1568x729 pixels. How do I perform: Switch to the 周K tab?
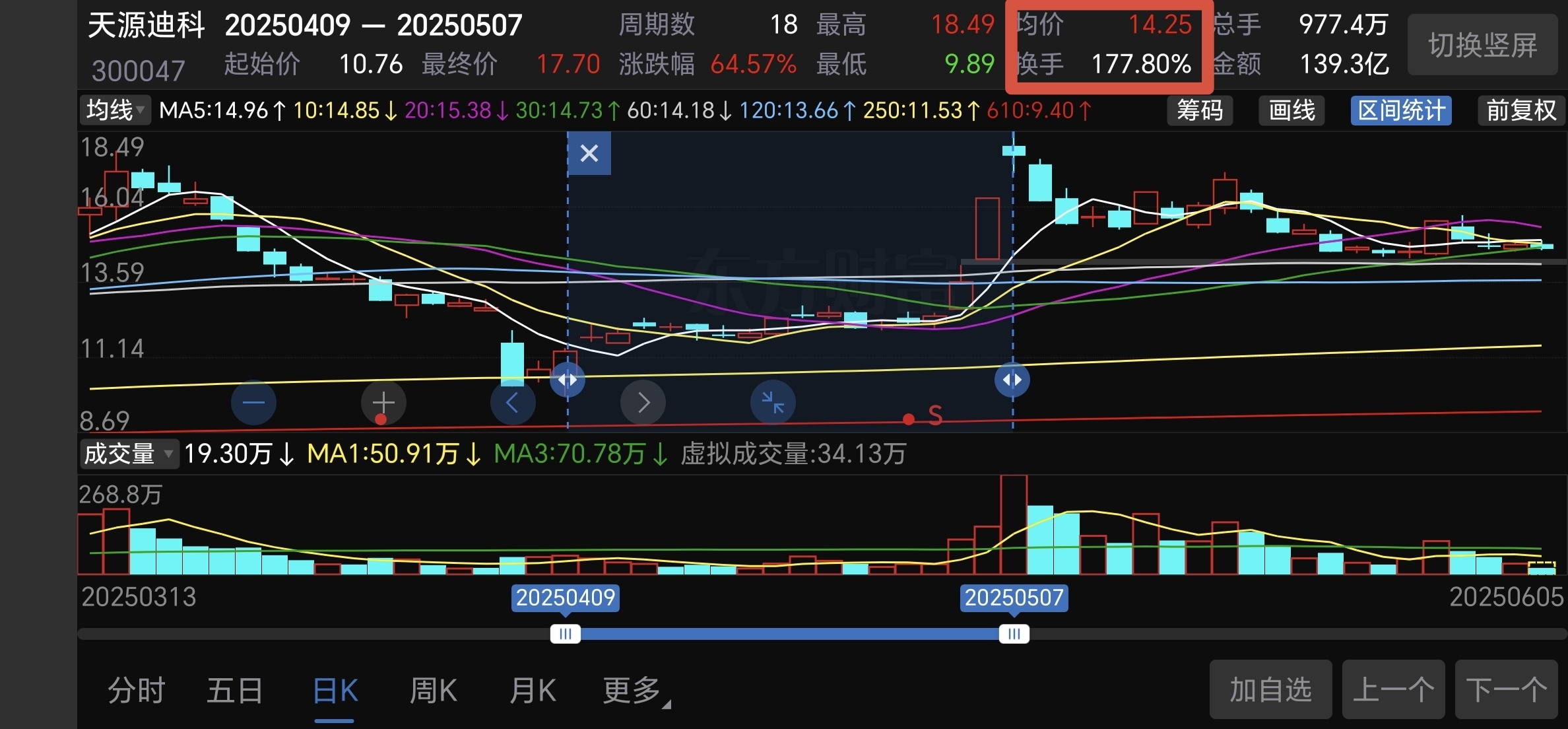coord(433,691)
